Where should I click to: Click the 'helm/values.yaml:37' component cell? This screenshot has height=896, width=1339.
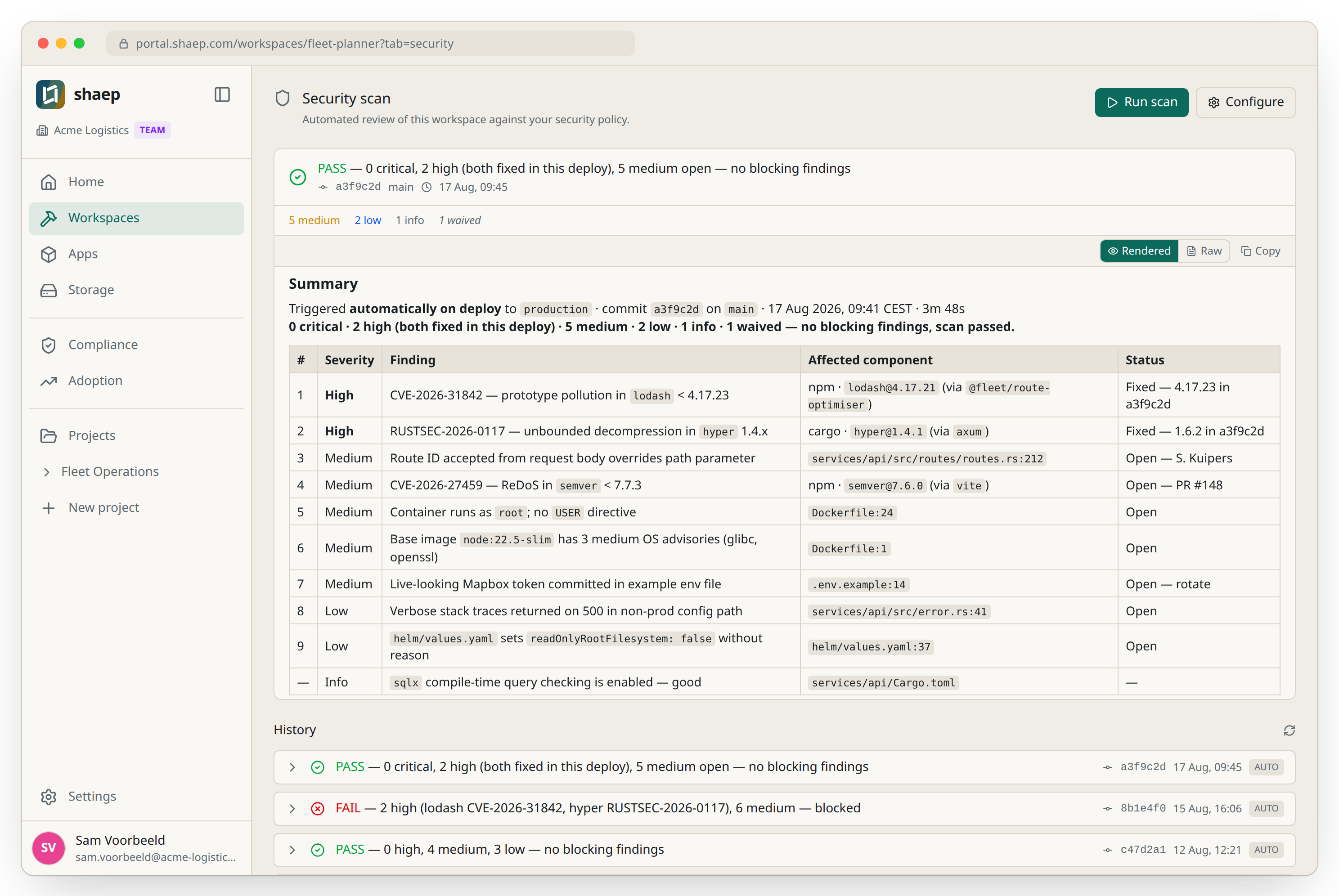(x=958, y=646)
